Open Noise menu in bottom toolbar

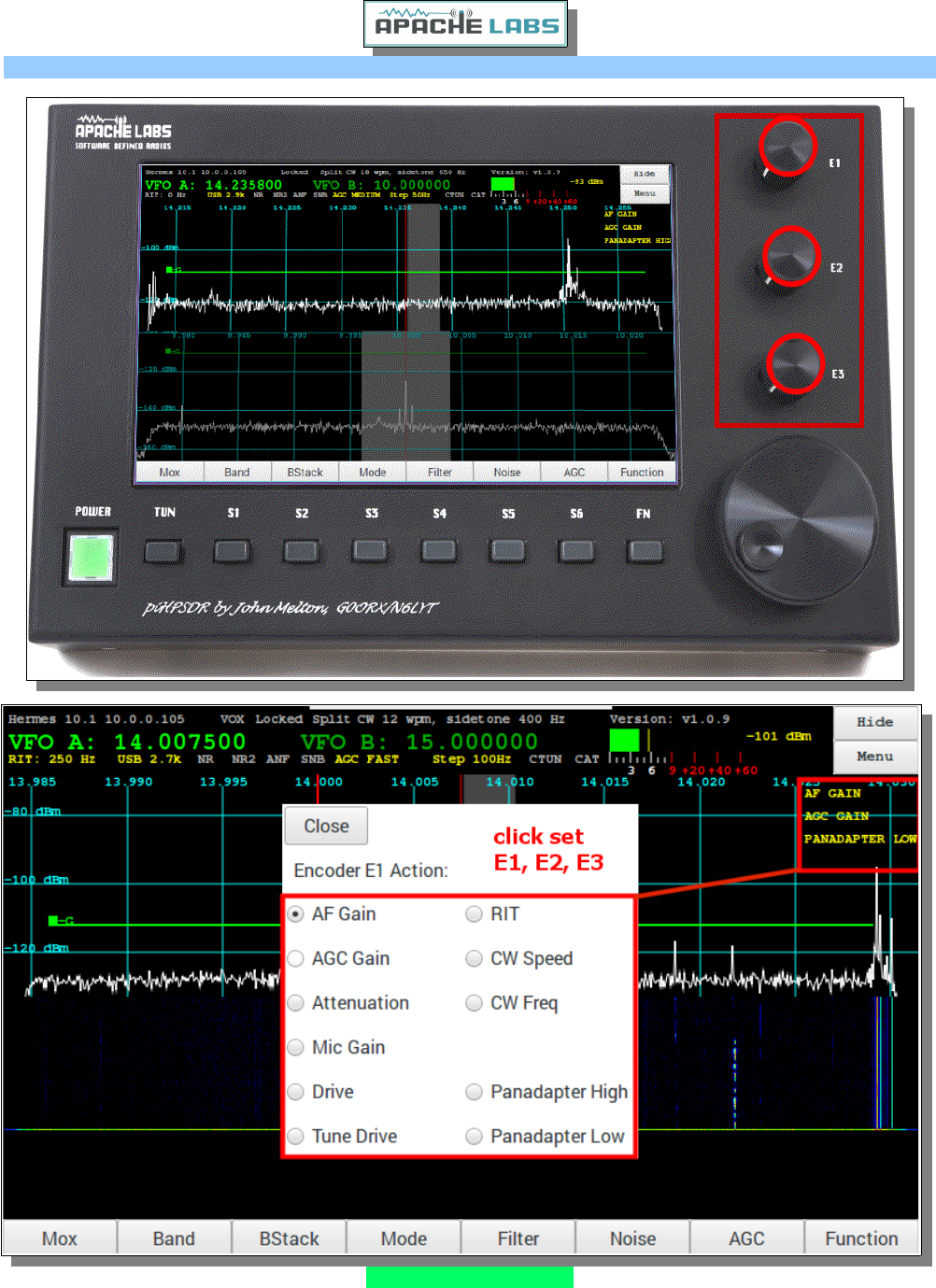[632, 1238]
